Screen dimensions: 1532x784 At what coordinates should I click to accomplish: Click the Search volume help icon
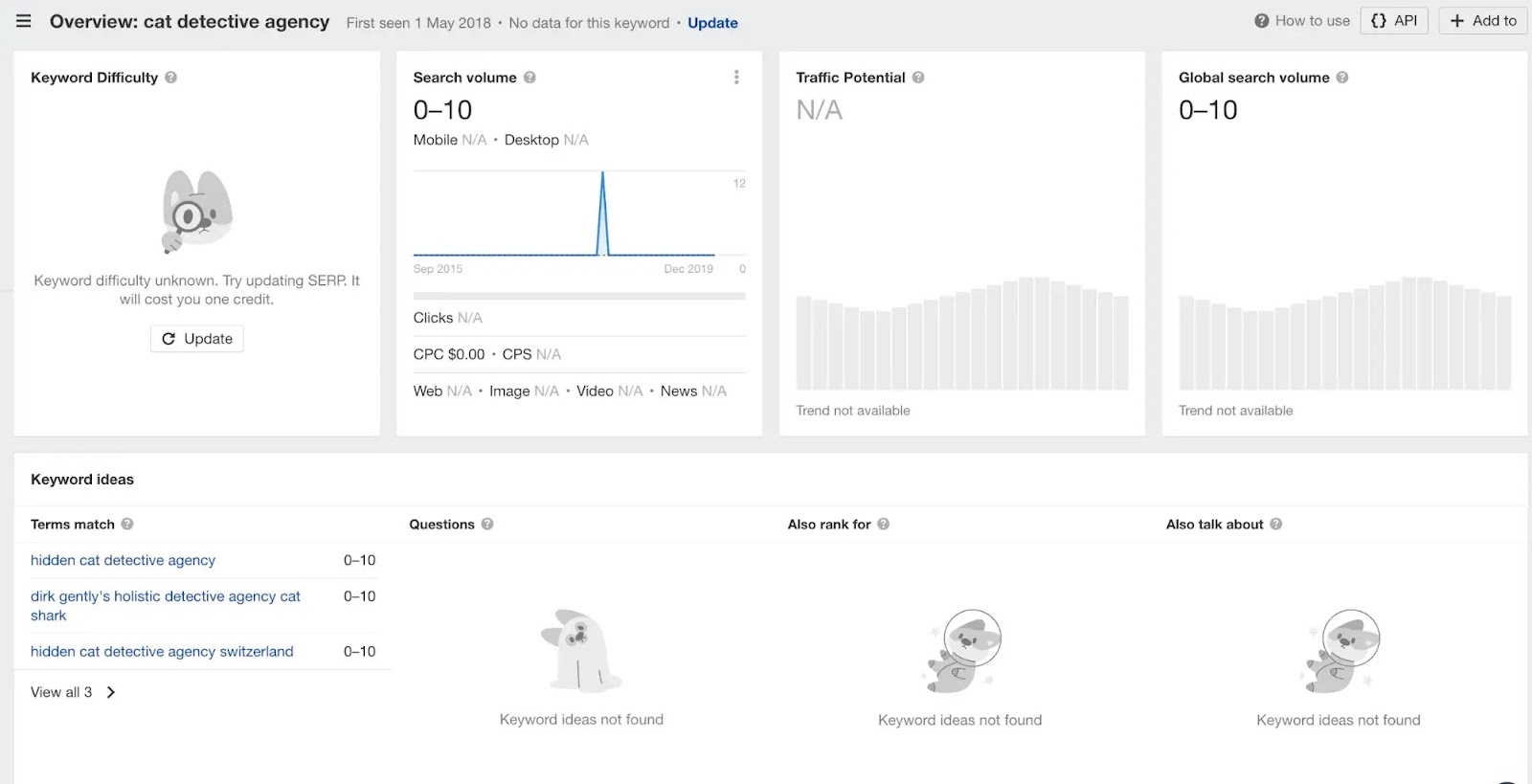tap(529, 78)
